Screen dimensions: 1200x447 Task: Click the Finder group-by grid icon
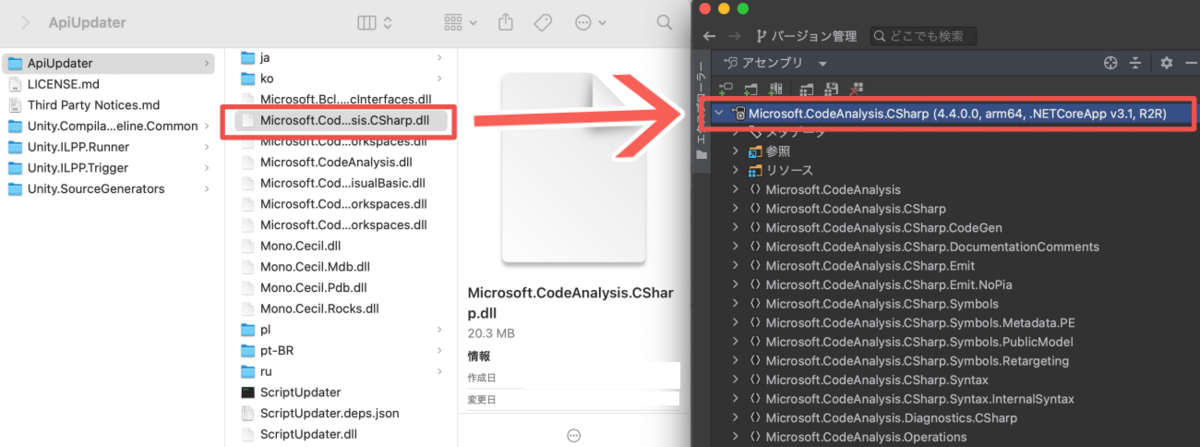pos(453,22)
